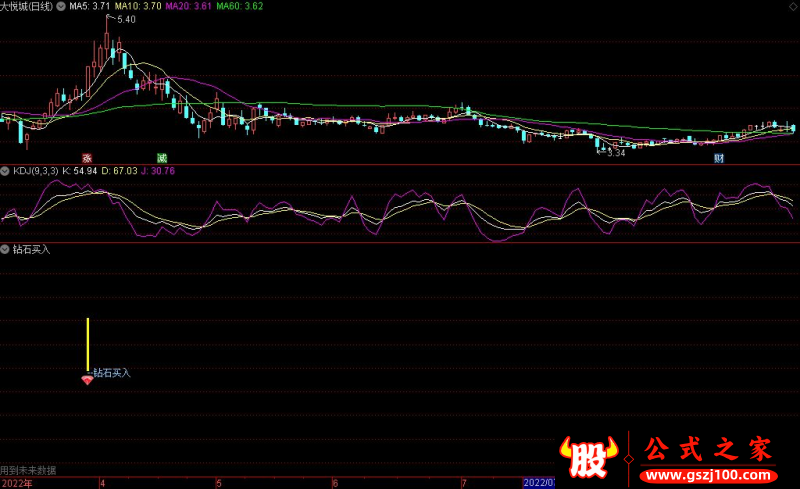
Task: Click the red bull 股 logo icon
Action: point(589,456)
